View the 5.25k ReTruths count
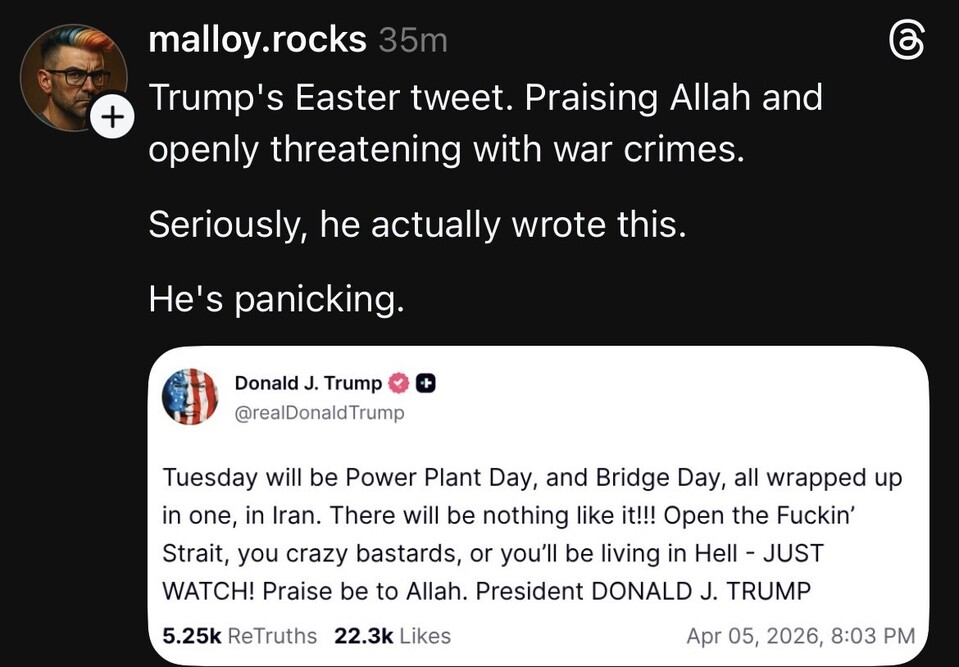The width and height of the screenshot is (959, 667). (239, 636)
